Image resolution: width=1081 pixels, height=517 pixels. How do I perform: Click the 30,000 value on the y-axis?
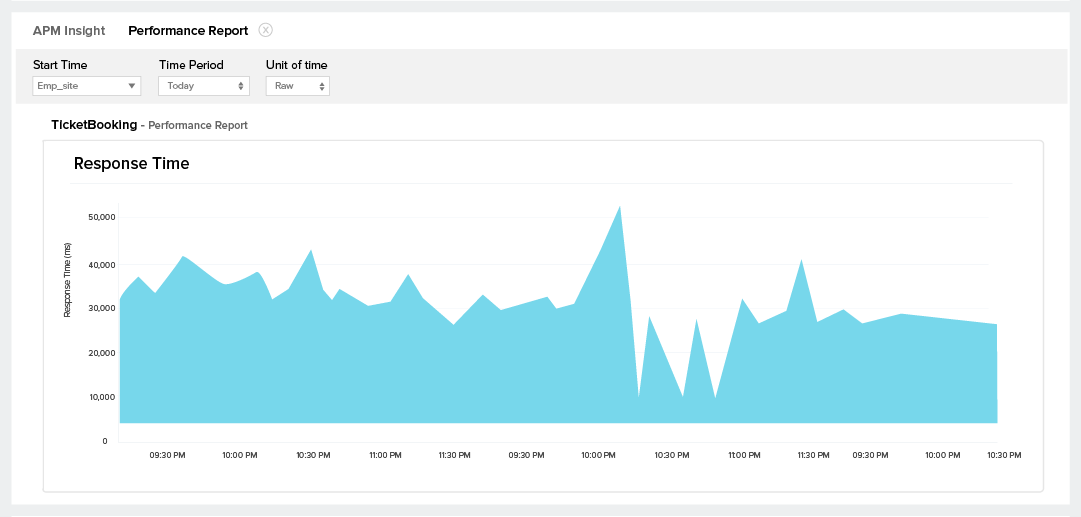[x=102, y=309]
